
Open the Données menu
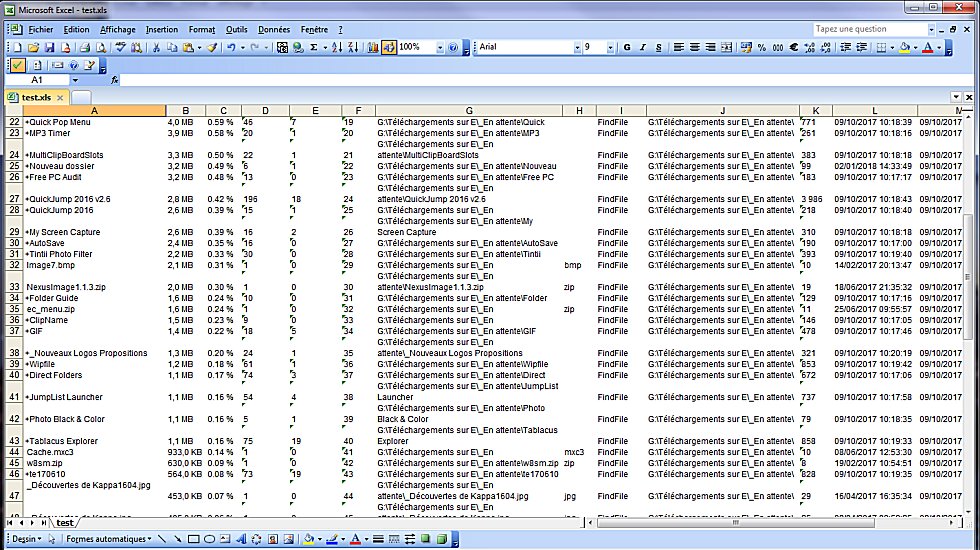(274, 29)
